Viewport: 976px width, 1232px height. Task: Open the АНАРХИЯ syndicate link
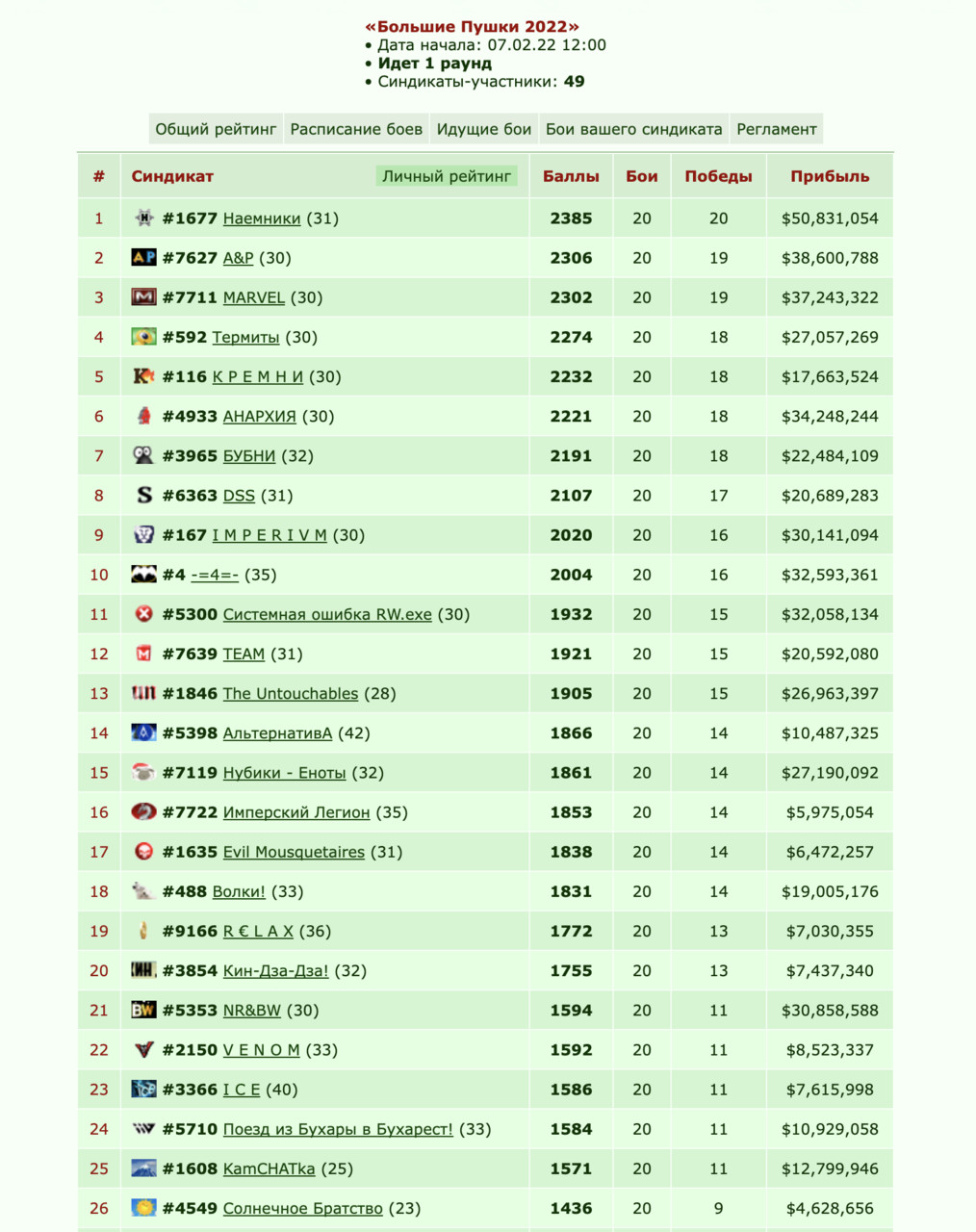260,416
